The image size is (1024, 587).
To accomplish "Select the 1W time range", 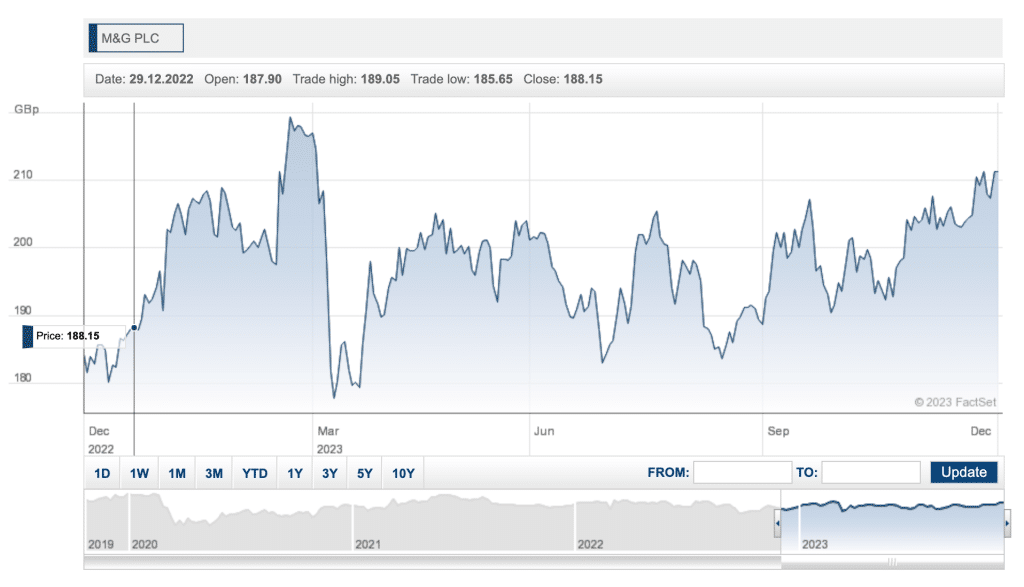I will (139, 473).
